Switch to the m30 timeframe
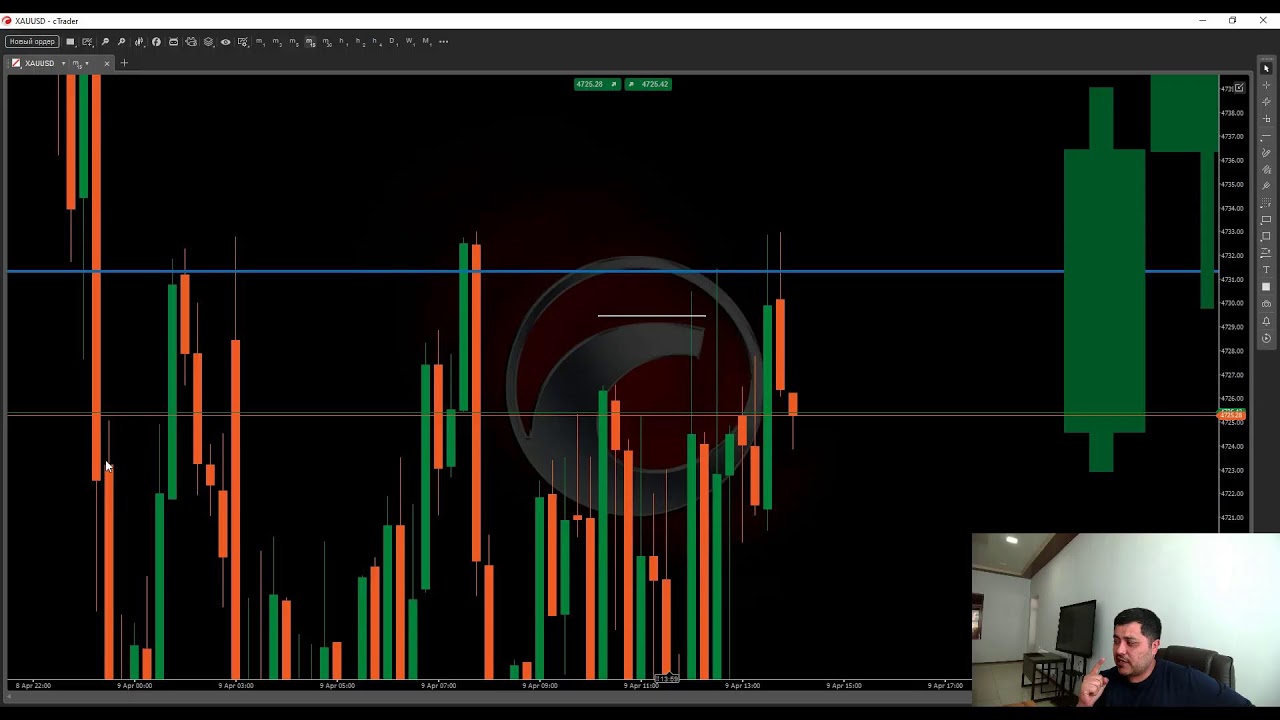 [x=327, y=42]
